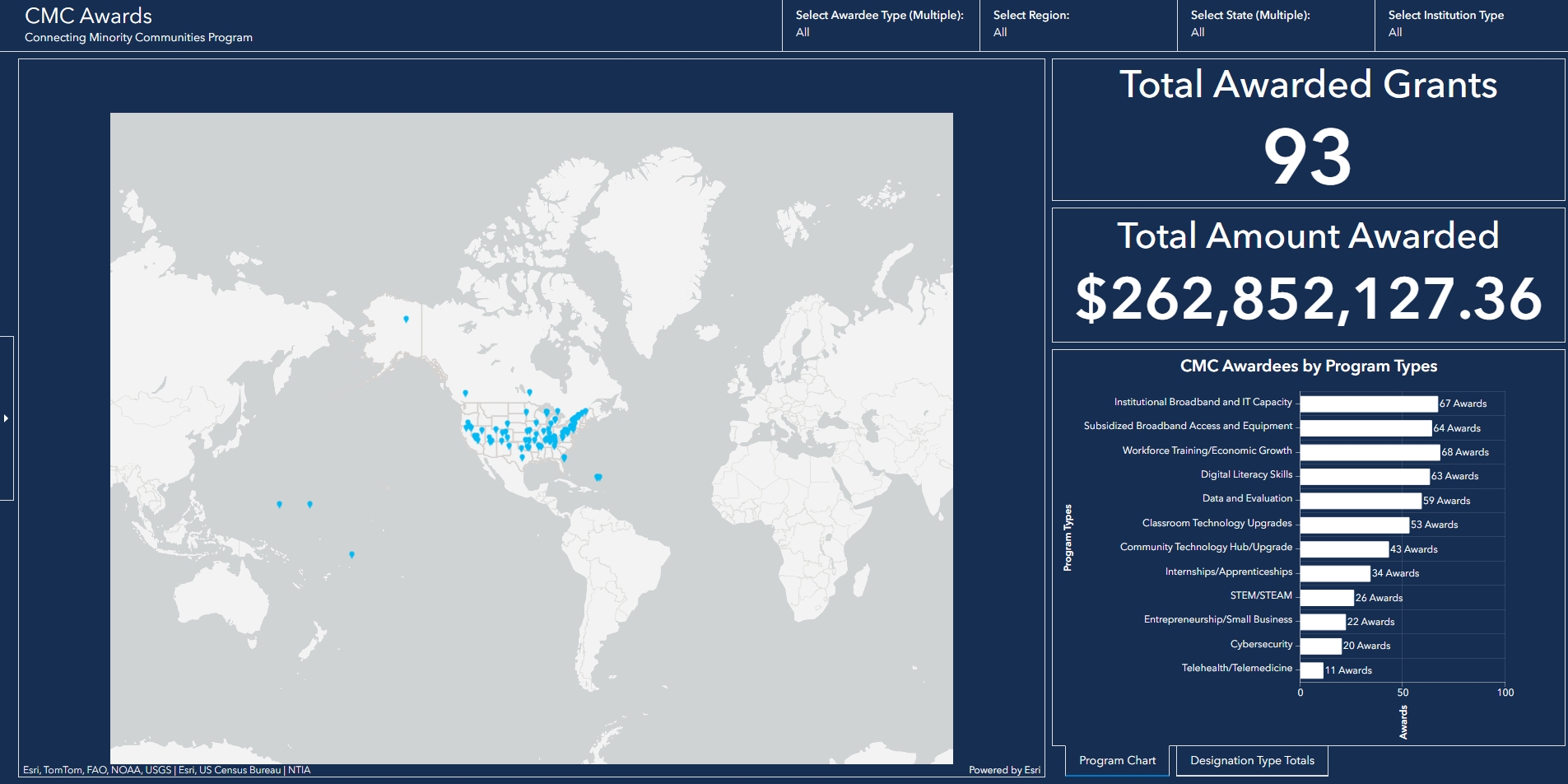Open the Select Awardee Type dropdown
The width and height of the screenshot is (1568, 784).
click(x=880, y=25)
